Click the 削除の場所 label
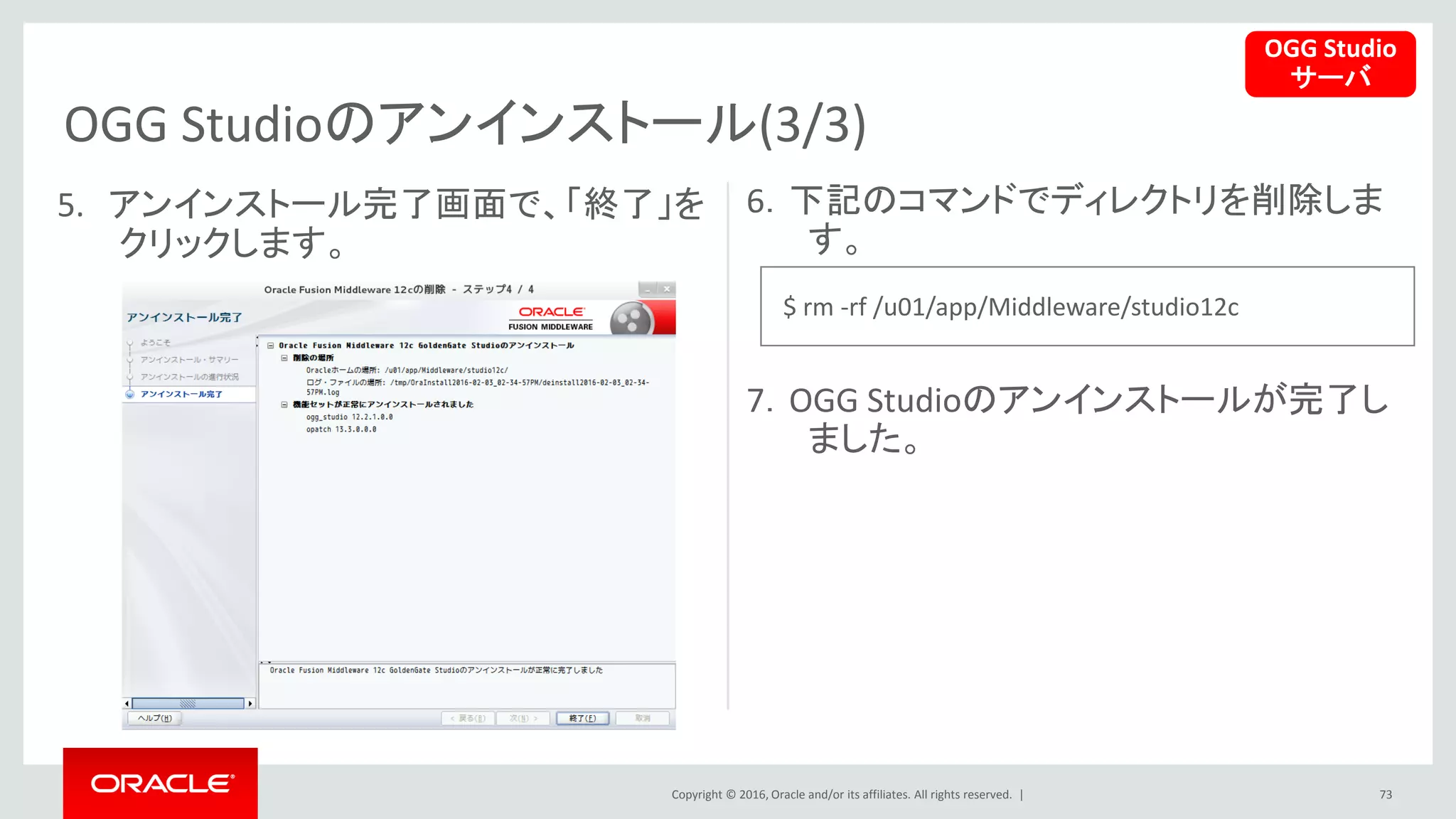1456x819 pixels. coord(313,358)
